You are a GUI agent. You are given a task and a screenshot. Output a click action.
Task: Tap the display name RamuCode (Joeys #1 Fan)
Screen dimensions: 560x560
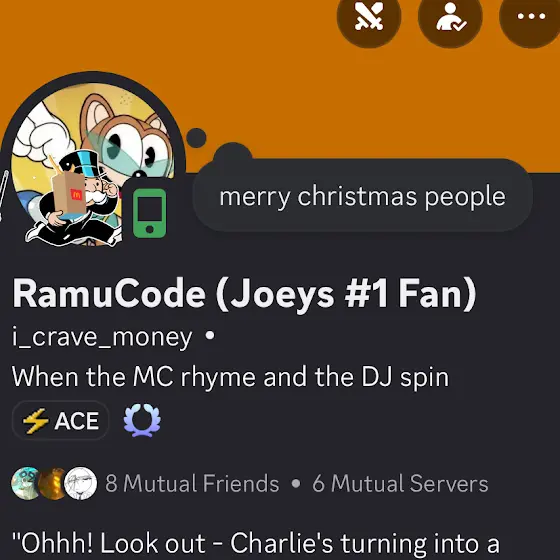pyautogui.click(x=244, y=294)
